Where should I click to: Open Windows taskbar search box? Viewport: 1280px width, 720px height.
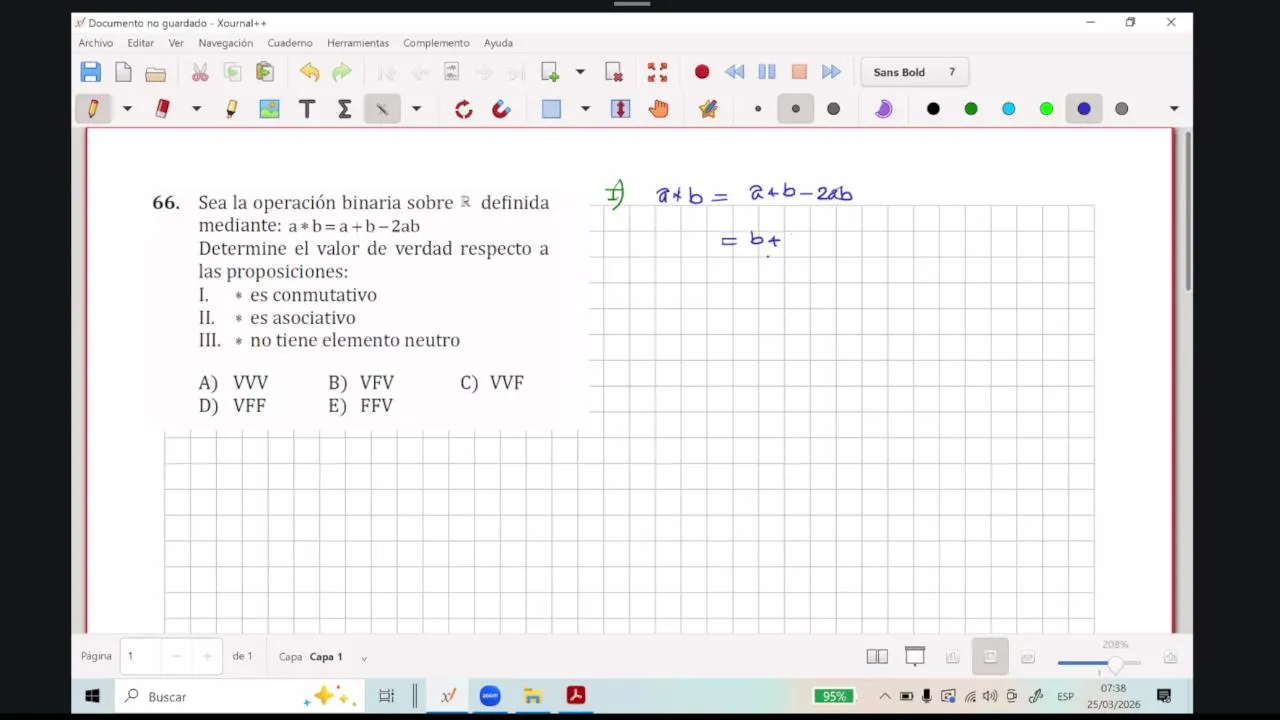pos(238,696)
